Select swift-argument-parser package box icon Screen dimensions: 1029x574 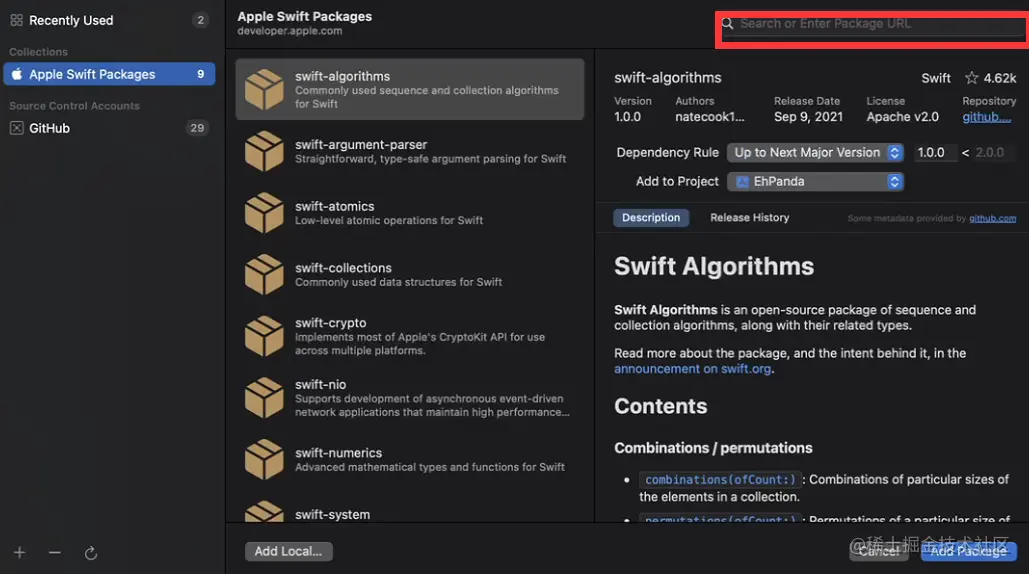(264, 151)
